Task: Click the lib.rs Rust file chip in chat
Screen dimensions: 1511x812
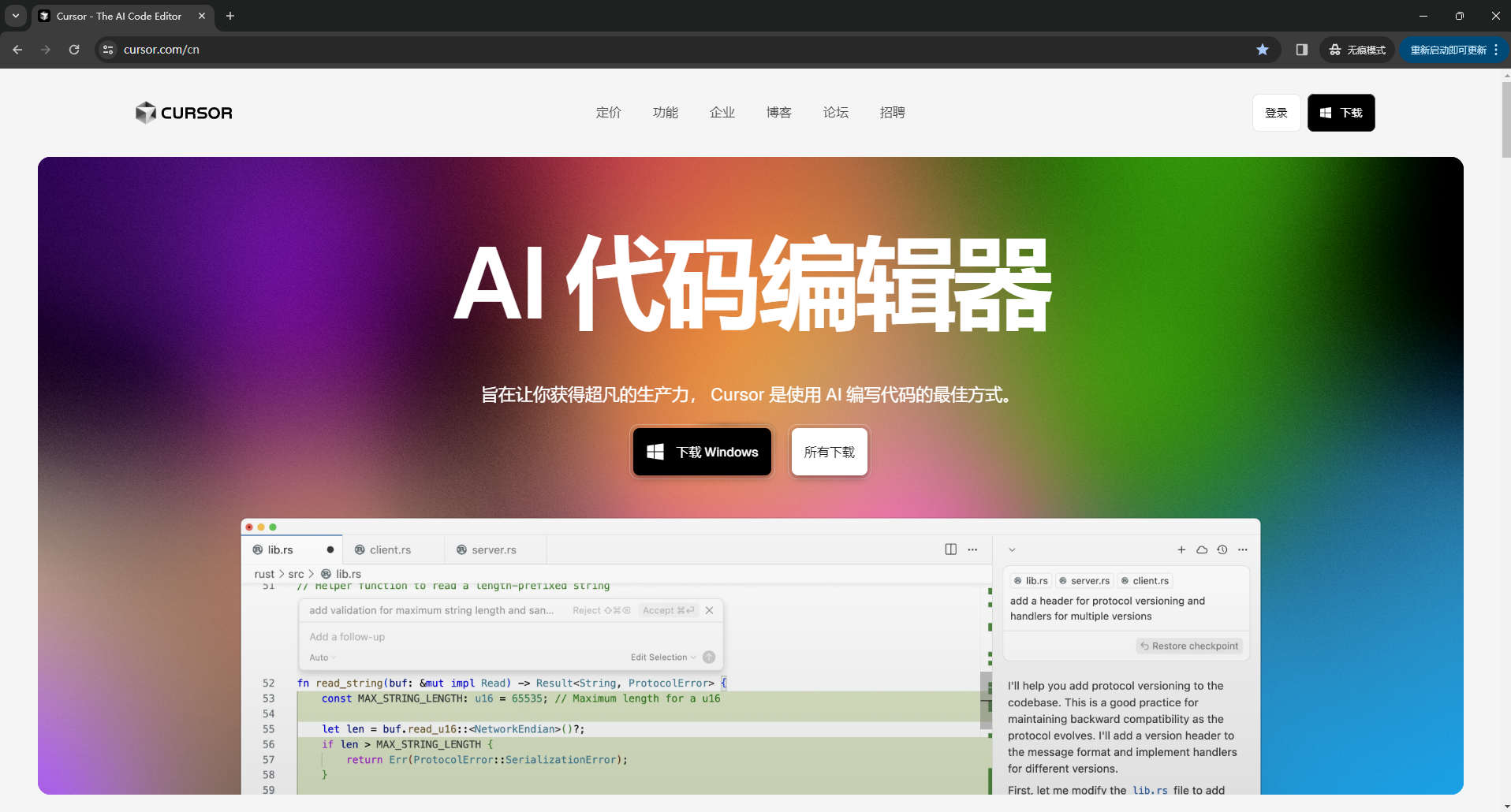Action: click(1030, 580)
